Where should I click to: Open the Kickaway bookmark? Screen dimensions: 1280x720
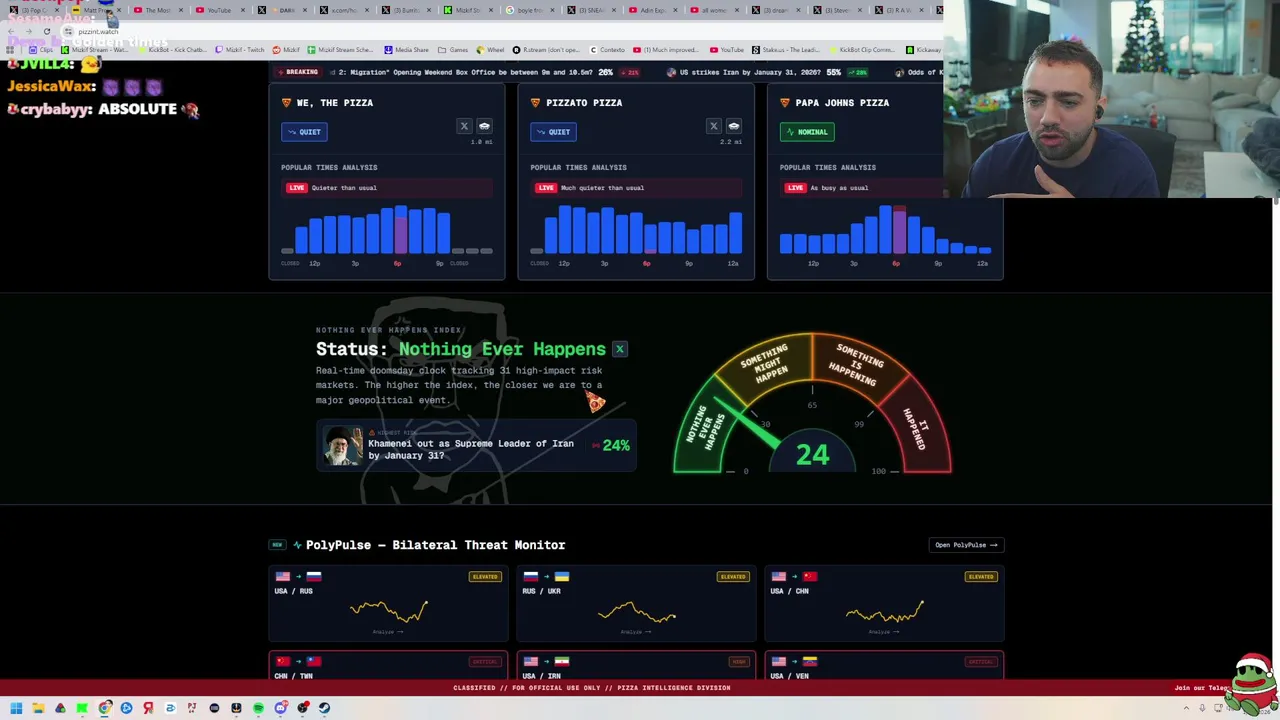(x=925, y=50)
